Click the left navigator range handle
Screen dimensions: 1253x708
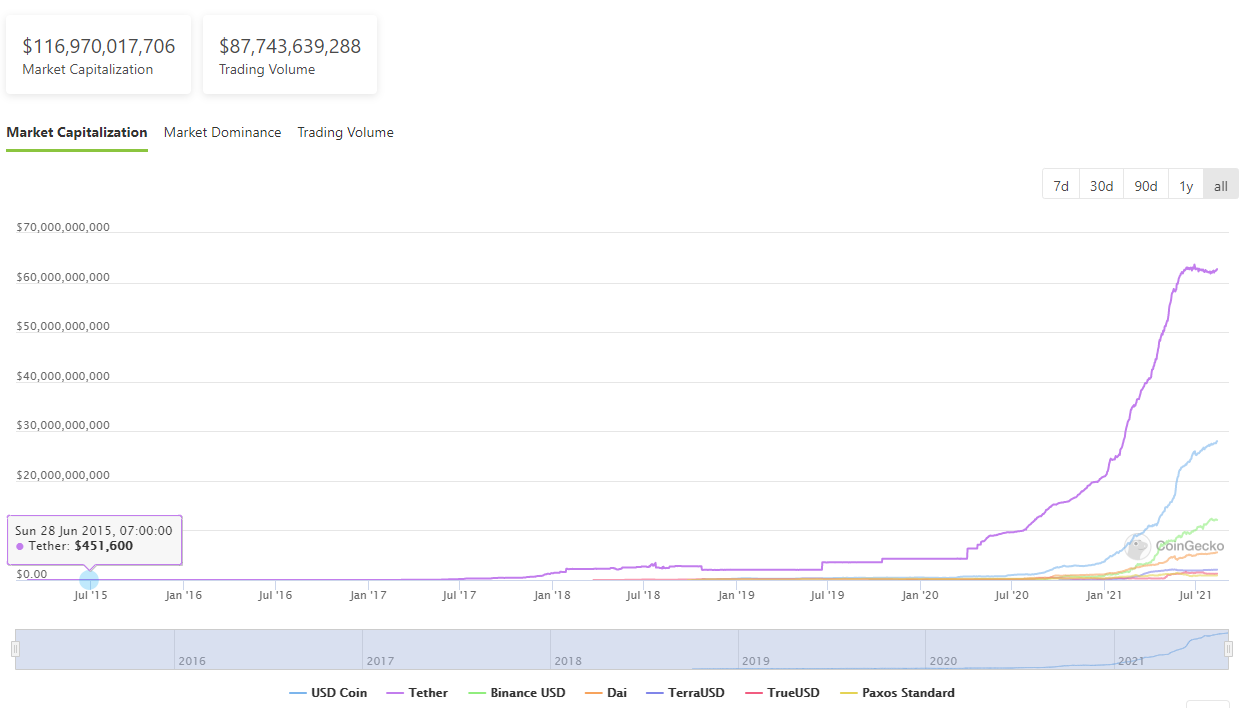(15, 649)
